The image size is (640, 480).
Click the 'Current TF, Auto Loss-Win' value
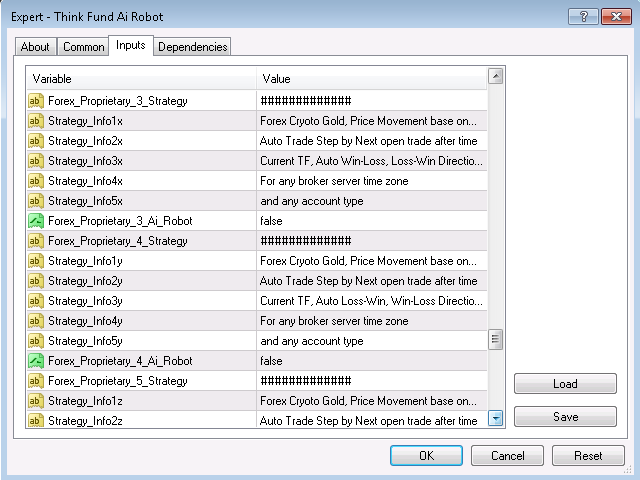click(x=372, y=301)
